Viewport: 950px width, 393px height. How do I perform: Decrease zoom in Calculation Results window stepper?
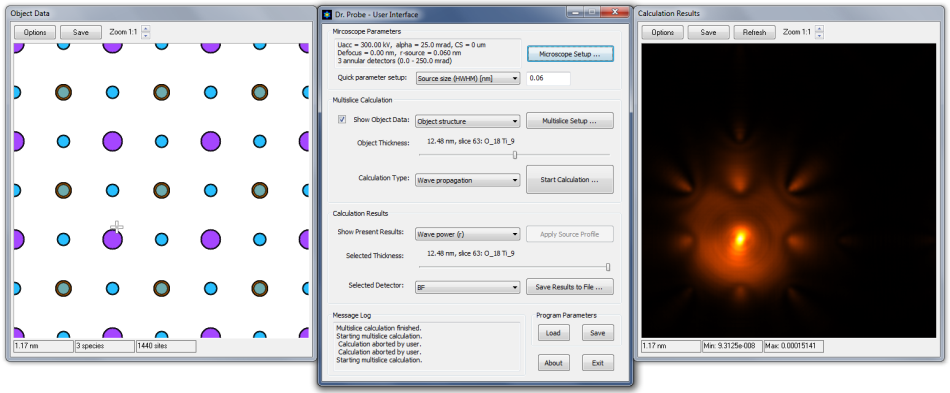pos(819,36)
